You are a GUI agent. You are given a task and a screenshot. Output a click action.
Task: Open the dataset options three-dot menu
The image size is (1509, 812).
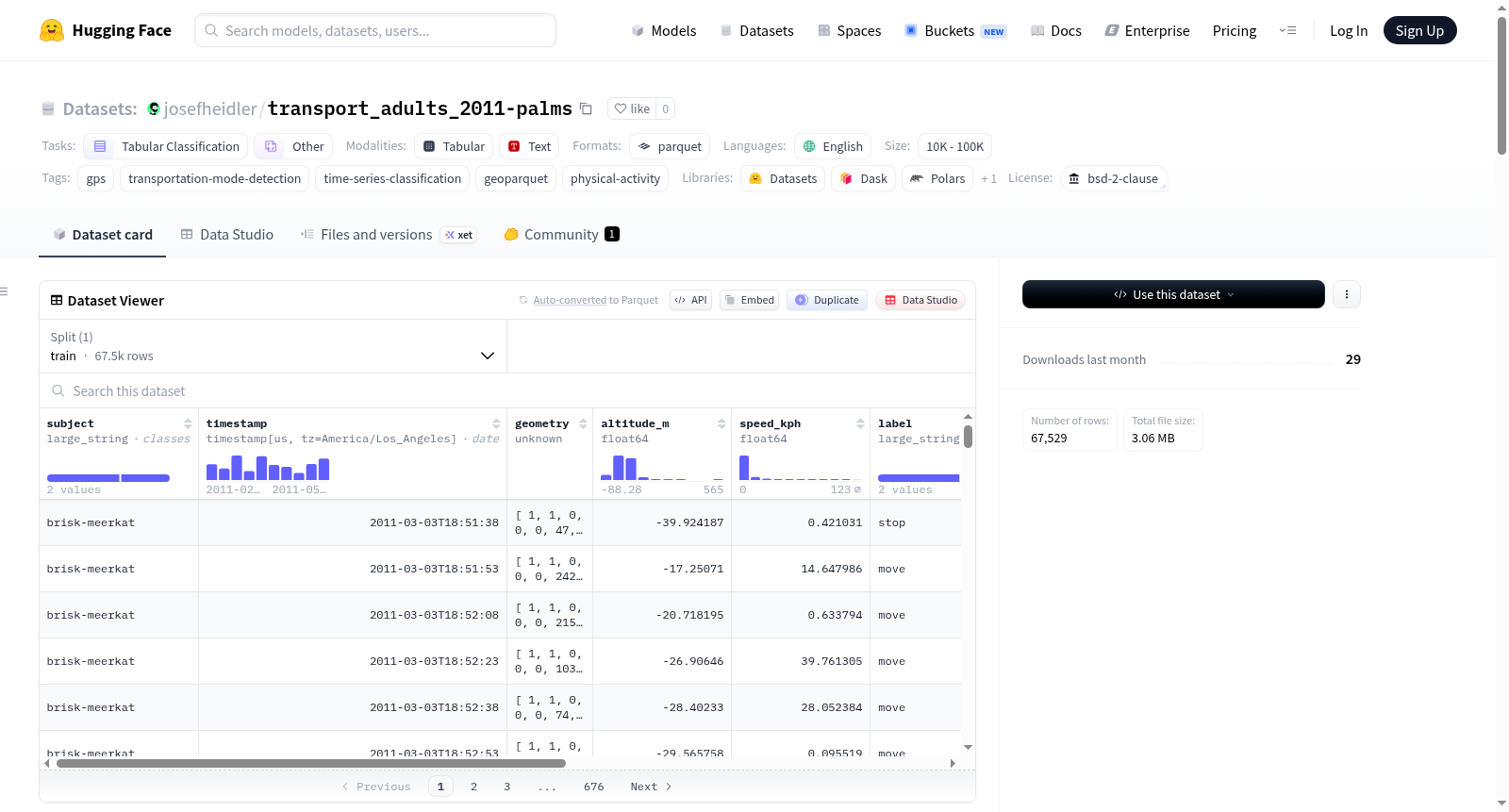click(x=1346, y=294)
